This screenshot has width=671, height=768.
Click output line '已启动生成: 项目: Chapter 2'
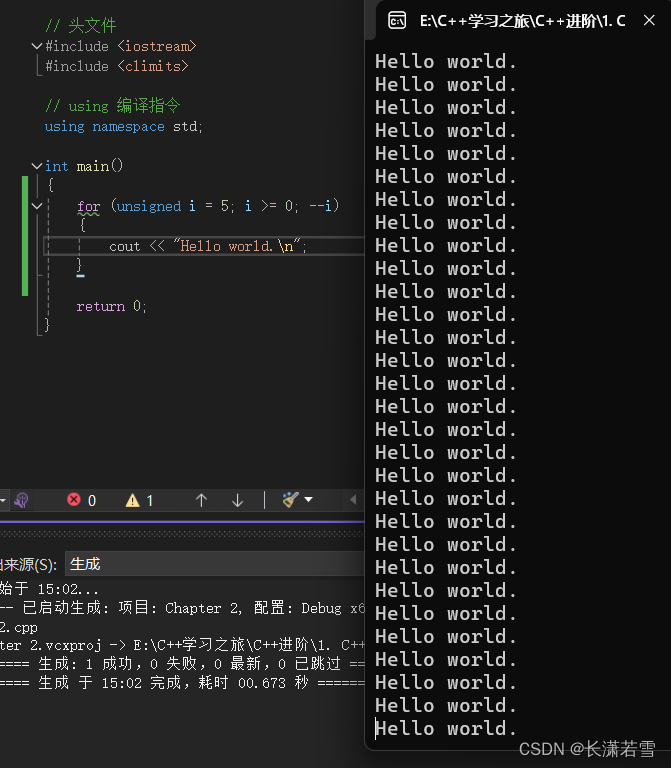[x=182, y=608]
